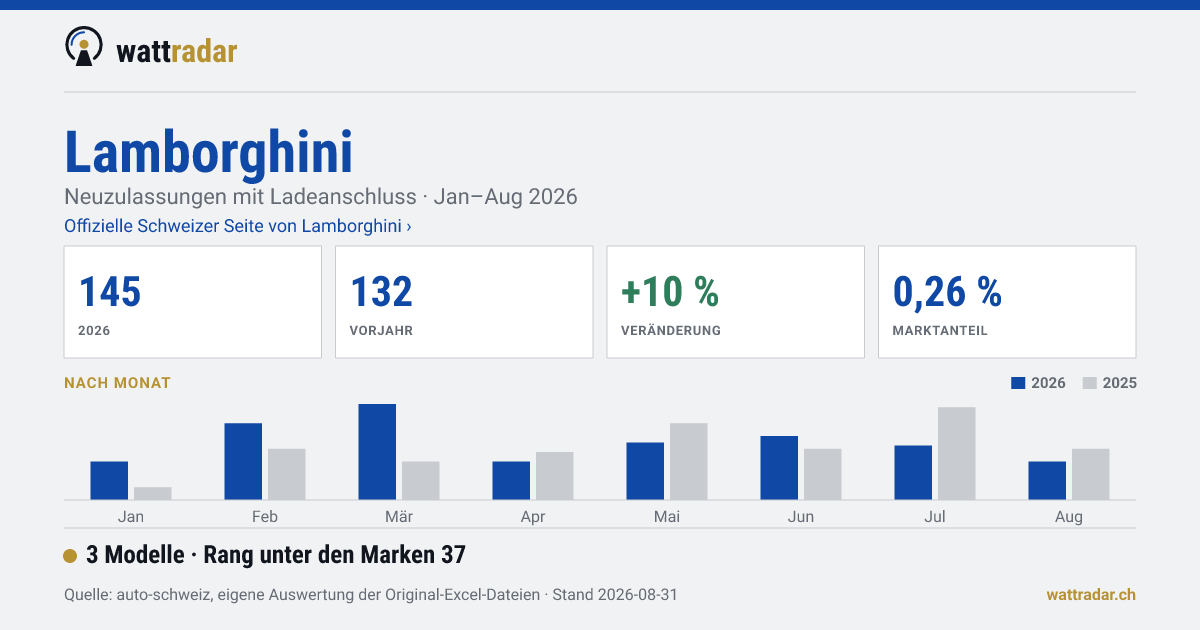Click the blue 2026 bar for Mär

(x=377, y=452)
